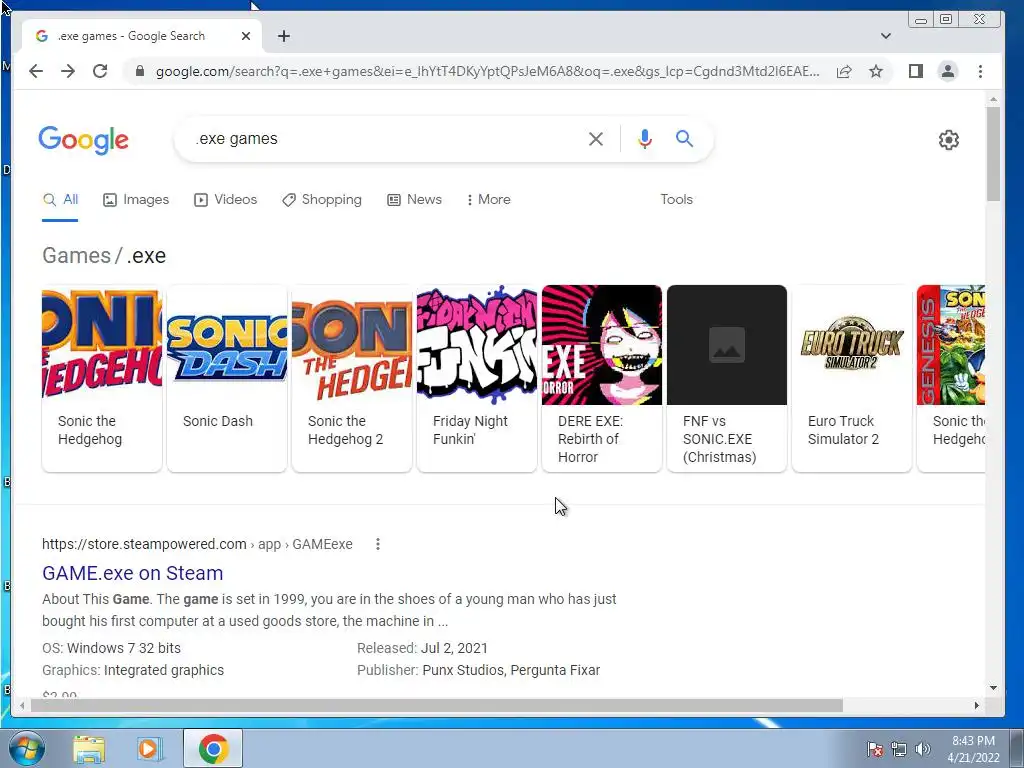The height and width of the screenshot is (768, 1024).
Task: Open the Chrome side panel
Action: click(x=916, y=71)
